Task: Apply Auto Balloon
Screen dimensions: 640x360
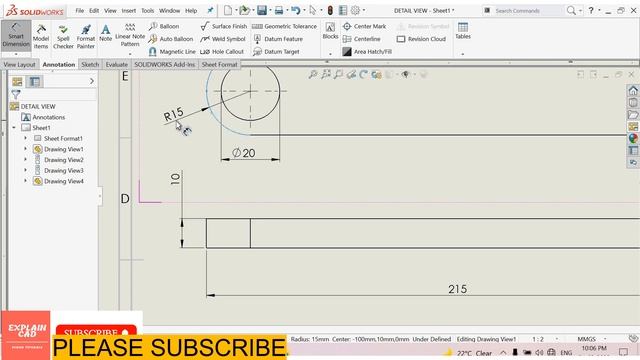Action: click(171, 39)
